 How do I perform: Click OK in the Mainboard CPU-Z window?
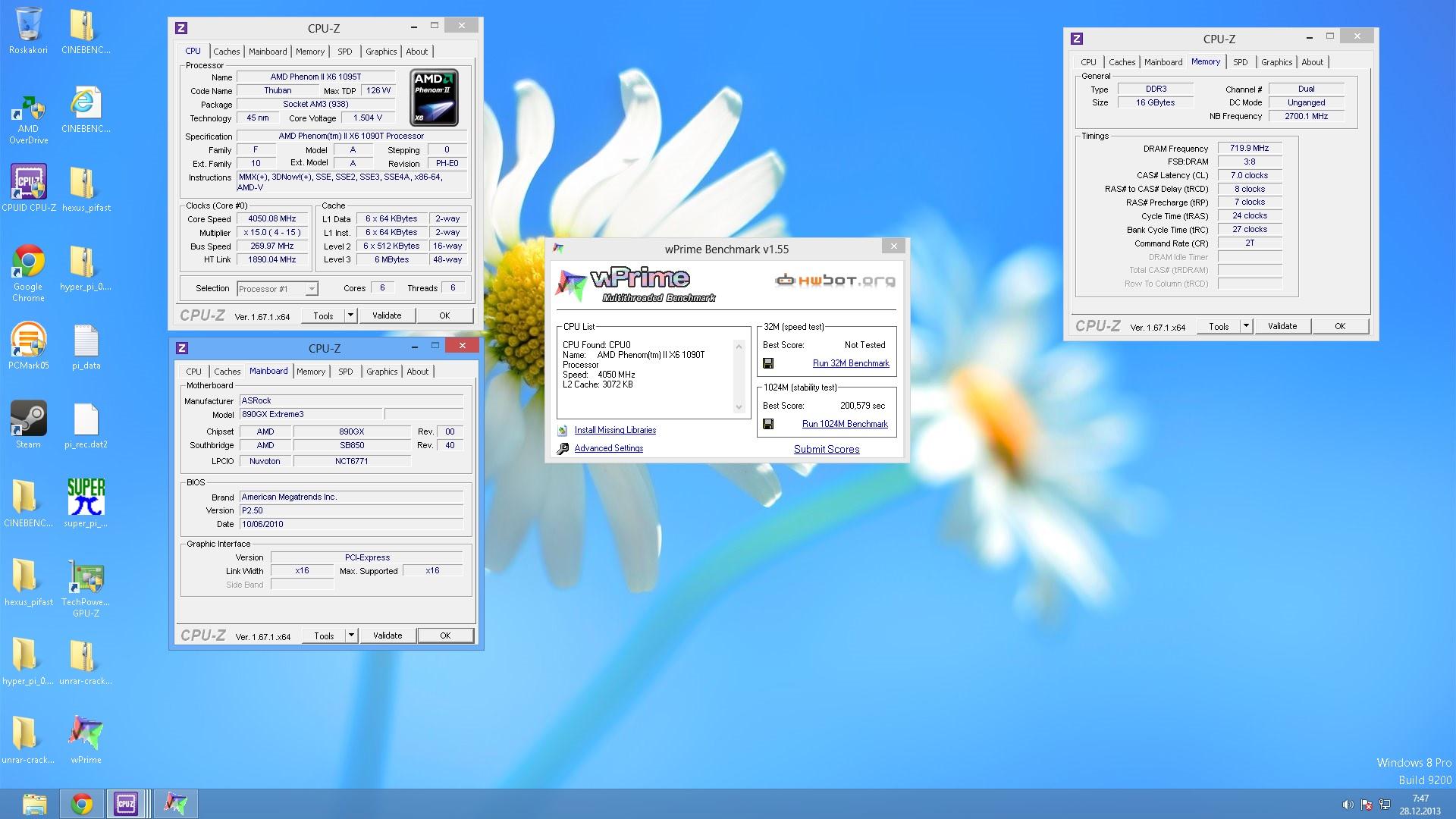point(445,635)
